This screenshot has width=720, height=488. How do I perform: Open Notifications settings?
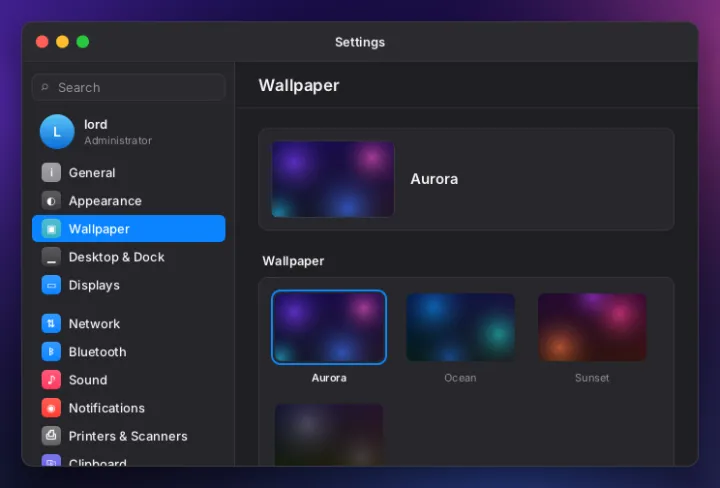pyautogui.click(x=129, y=408)
